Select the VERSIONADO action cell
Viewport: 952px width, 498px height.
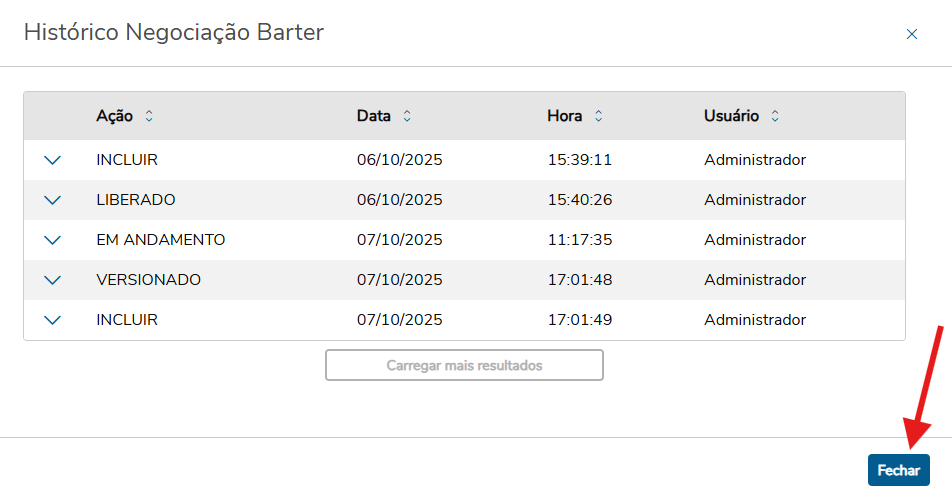click(148, 280)
